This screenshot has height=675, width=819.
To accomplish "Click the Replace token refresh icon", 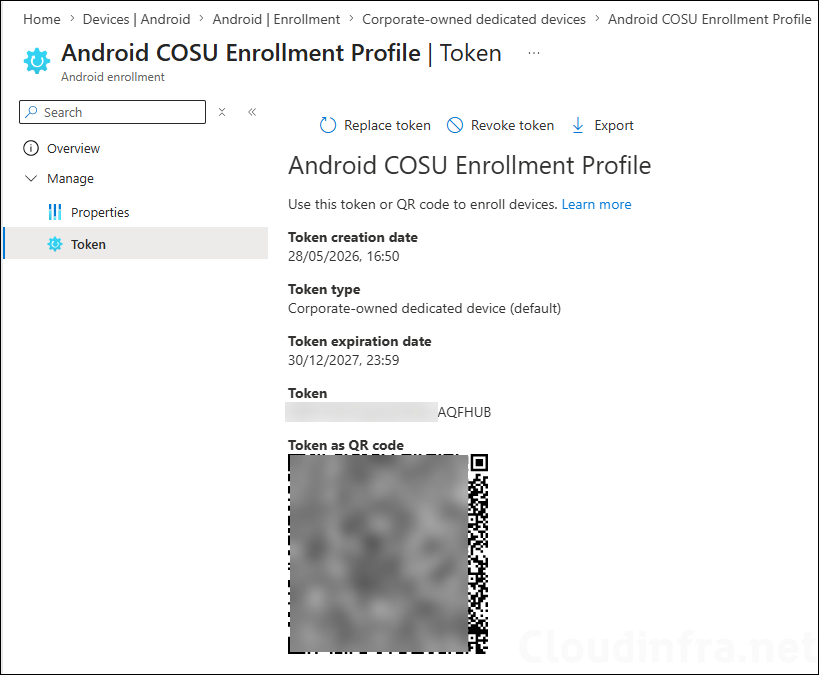I will (327, 125).
